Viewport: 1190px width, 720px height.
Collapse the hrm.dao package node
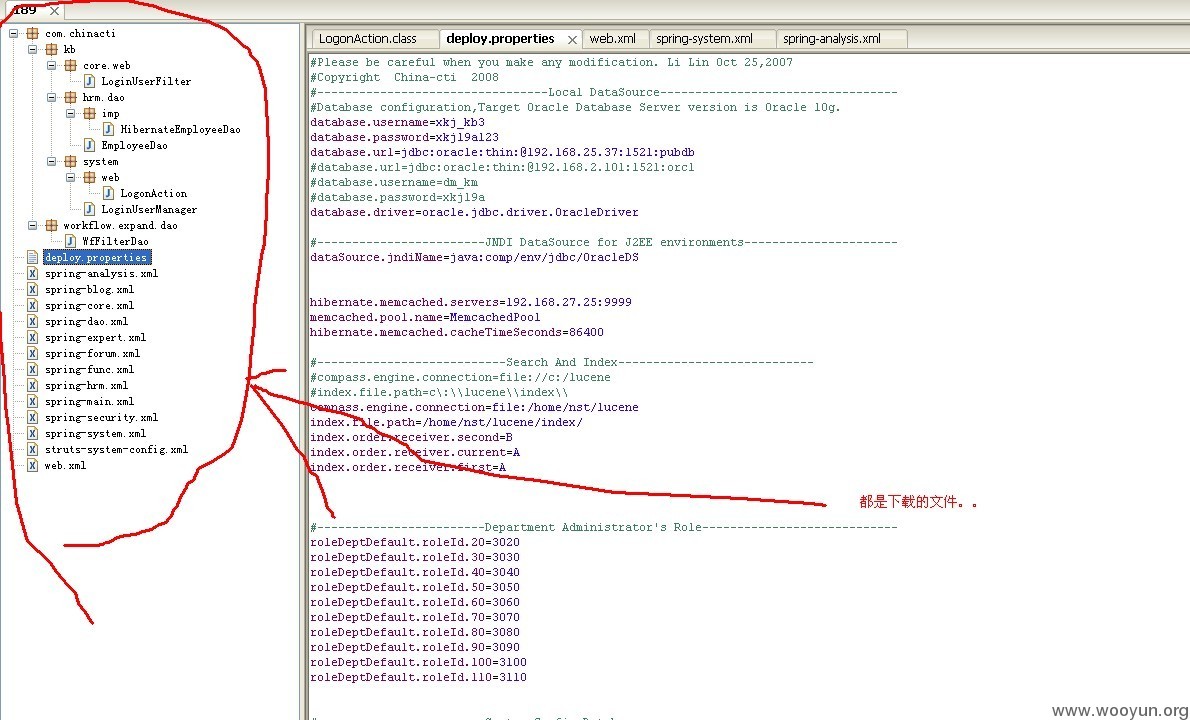52,97
